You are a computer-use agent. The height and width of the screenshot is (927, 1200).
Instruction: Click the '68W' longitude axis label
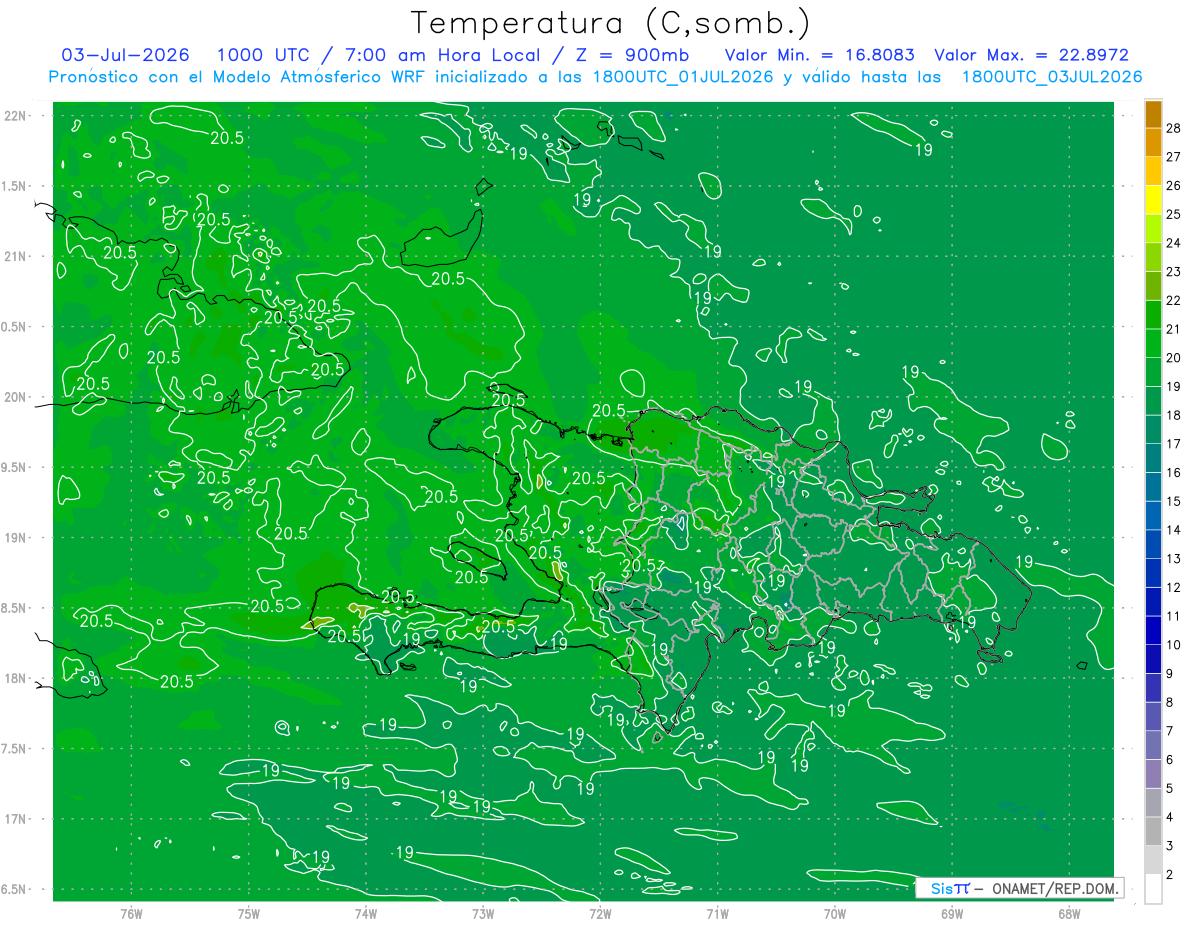pos(1068,913)
